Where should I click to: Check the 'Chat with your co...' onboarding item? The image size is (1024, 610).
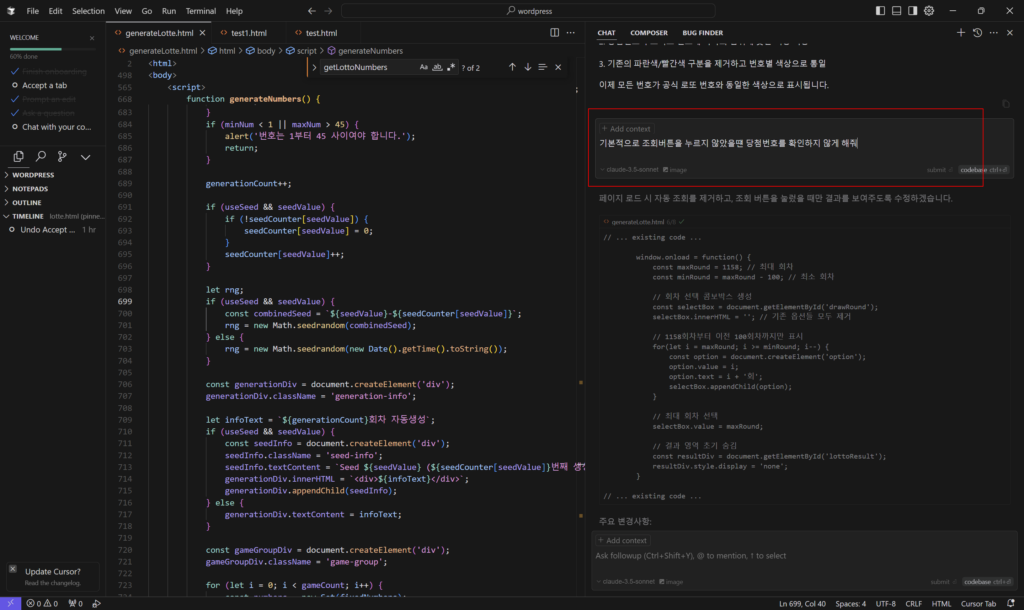[x=14, y=127]
